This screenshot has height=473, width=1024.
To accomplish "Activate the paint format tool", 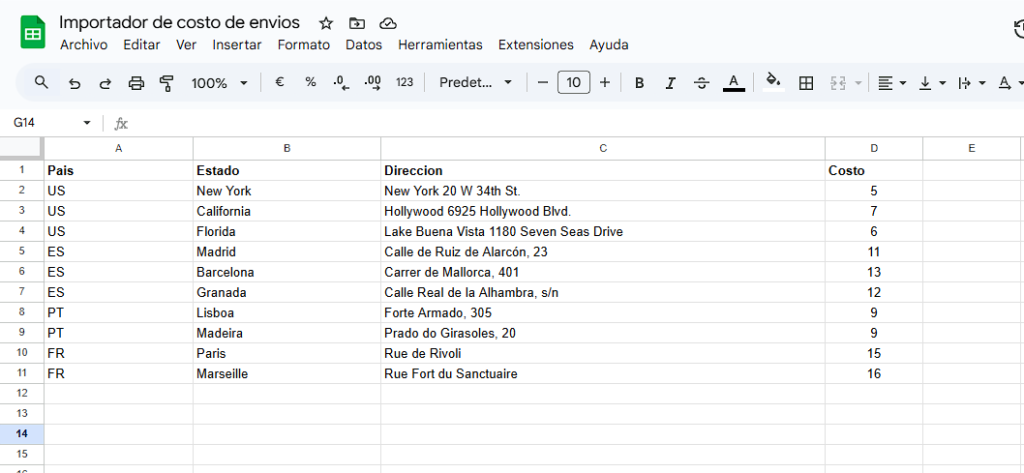I will (x=166, y=83).
